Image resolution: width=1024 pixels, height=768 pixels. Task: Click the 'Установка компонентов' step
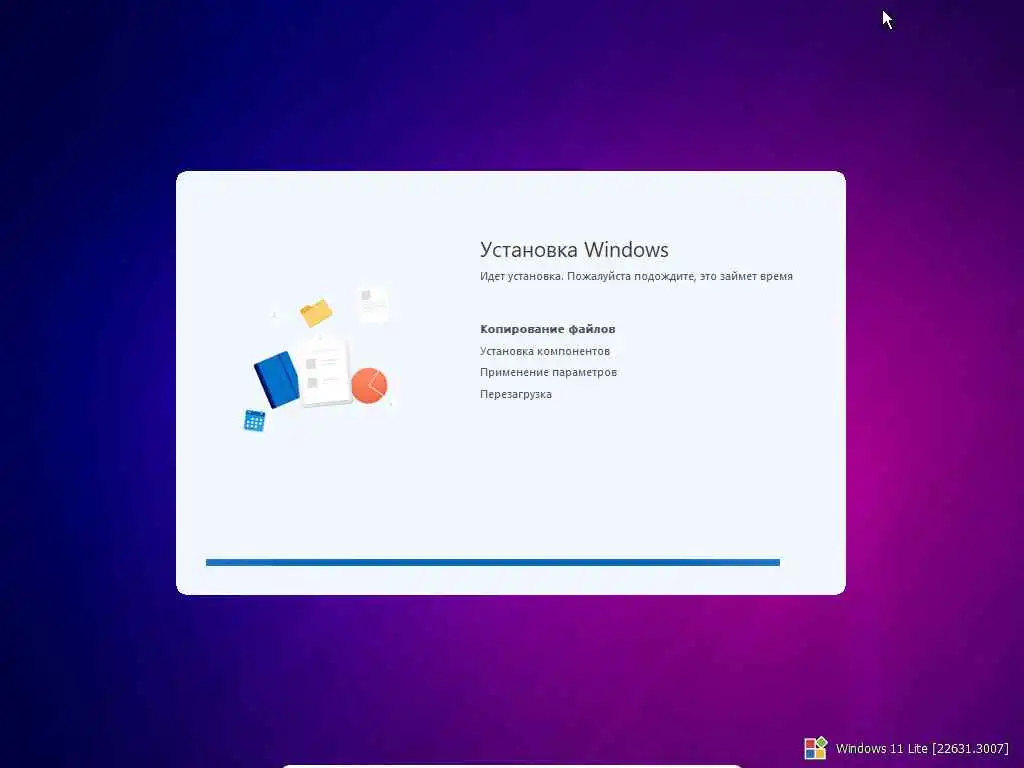545,351
